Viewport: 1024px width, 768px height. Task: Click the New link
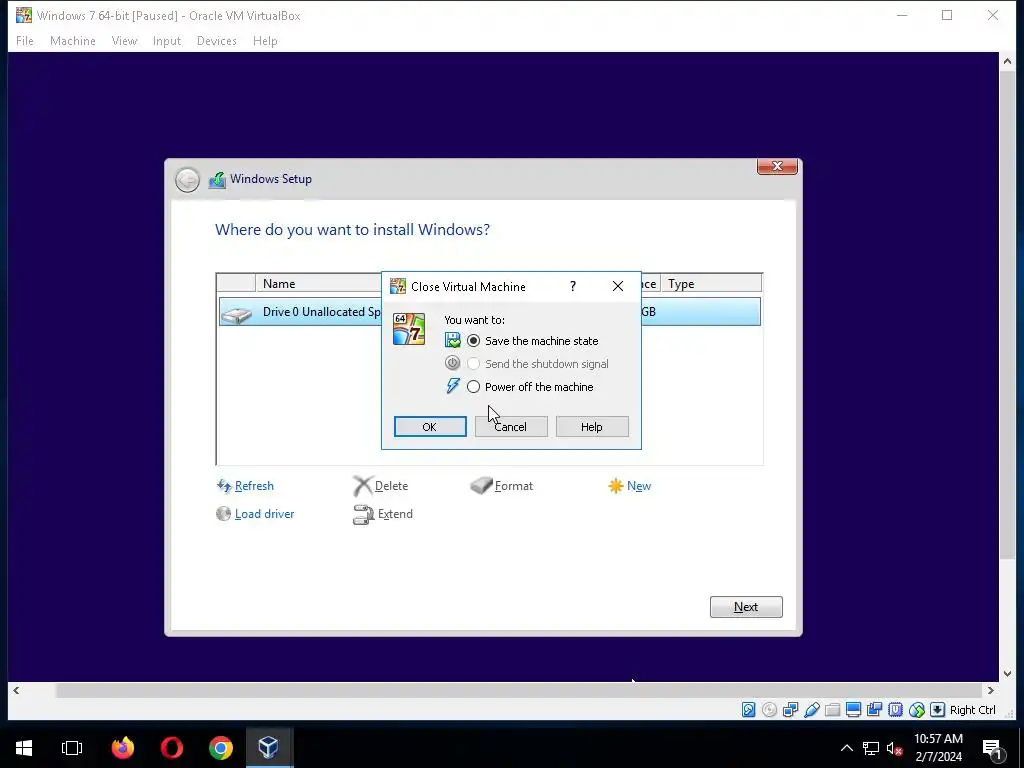(639, 486)
